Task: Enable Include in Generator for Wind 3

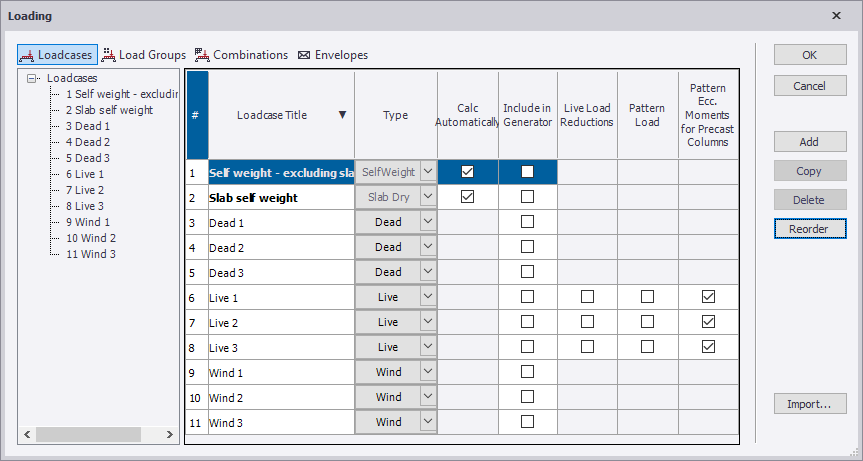Action: point(527,421)
